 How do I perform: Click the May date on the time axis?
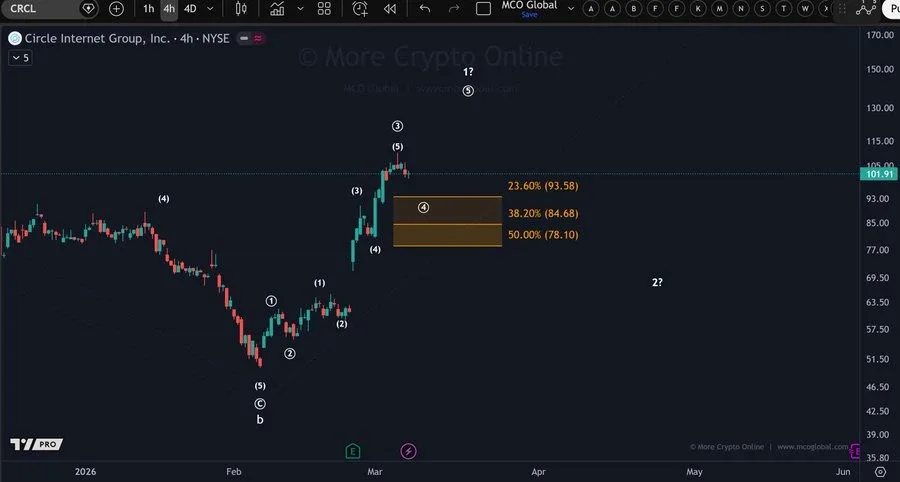(695, 472)
